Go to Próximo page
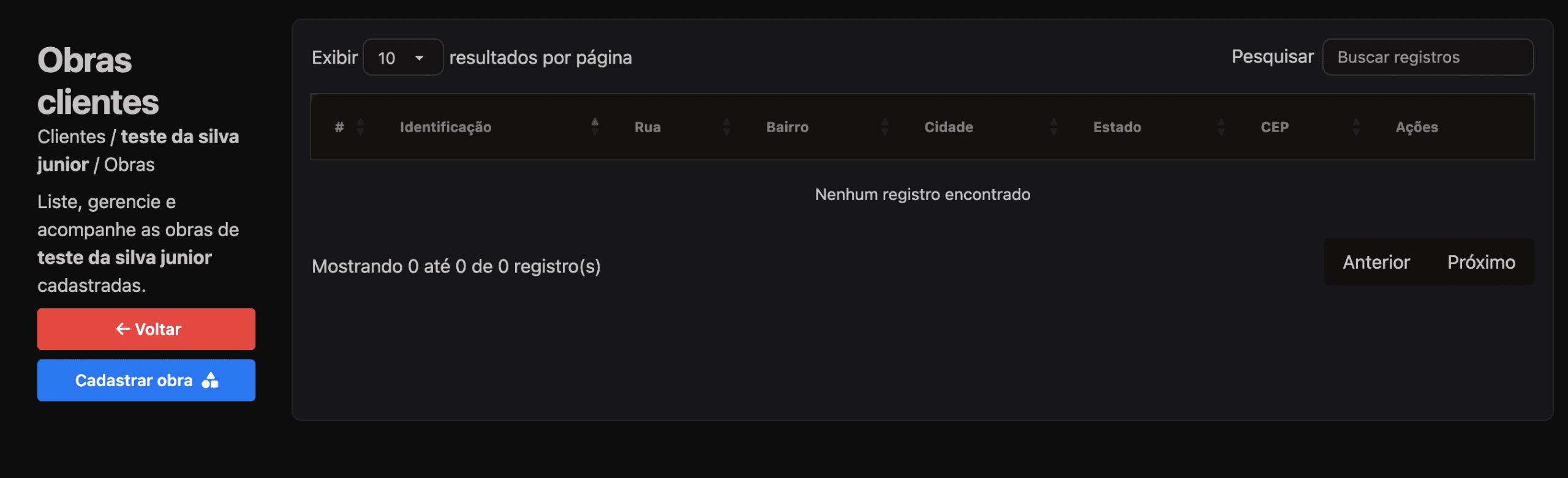Screen dimensions: 1568x478 coord(1481,263)
